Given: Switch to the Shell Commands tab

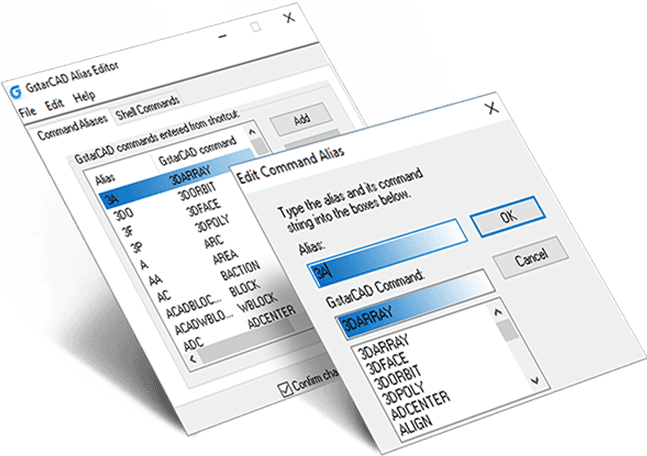Looking at the screenshot, I should (x=147, y=108).
